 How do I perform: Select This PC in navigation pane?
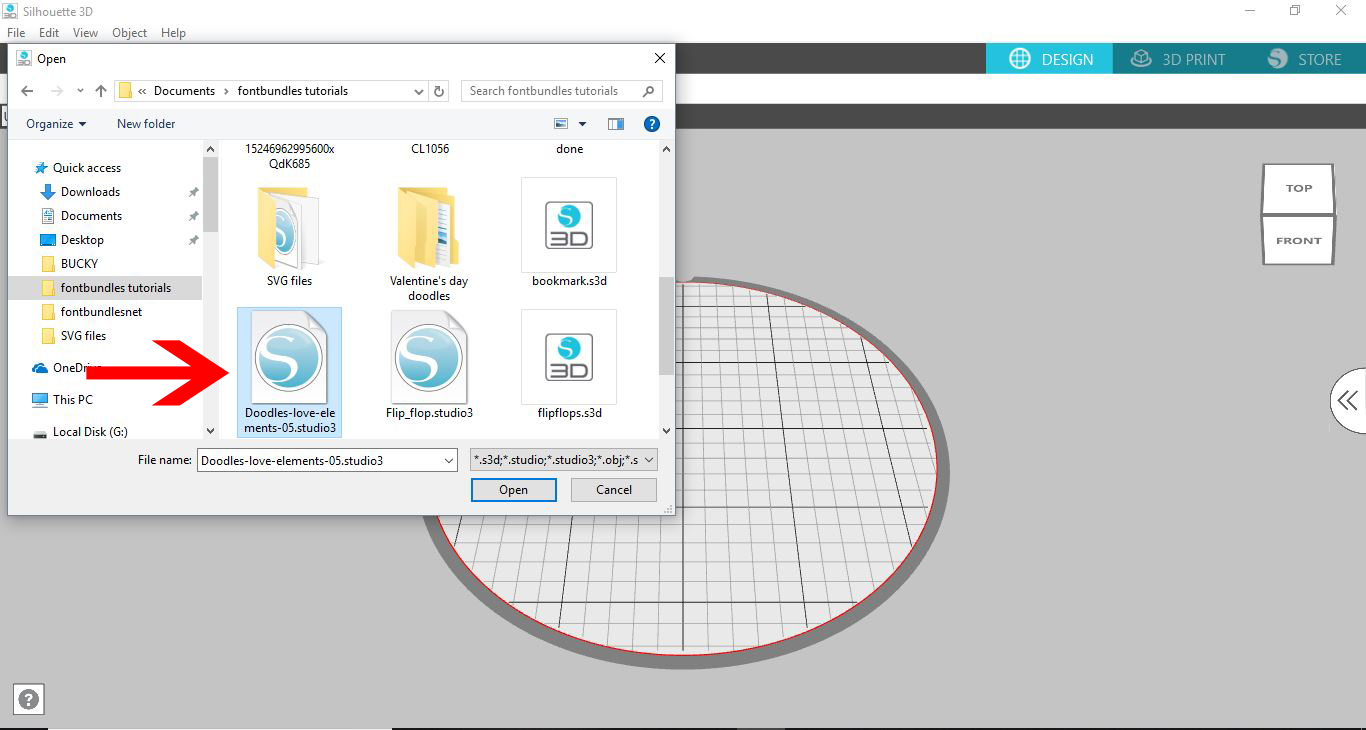click(63, 400)
